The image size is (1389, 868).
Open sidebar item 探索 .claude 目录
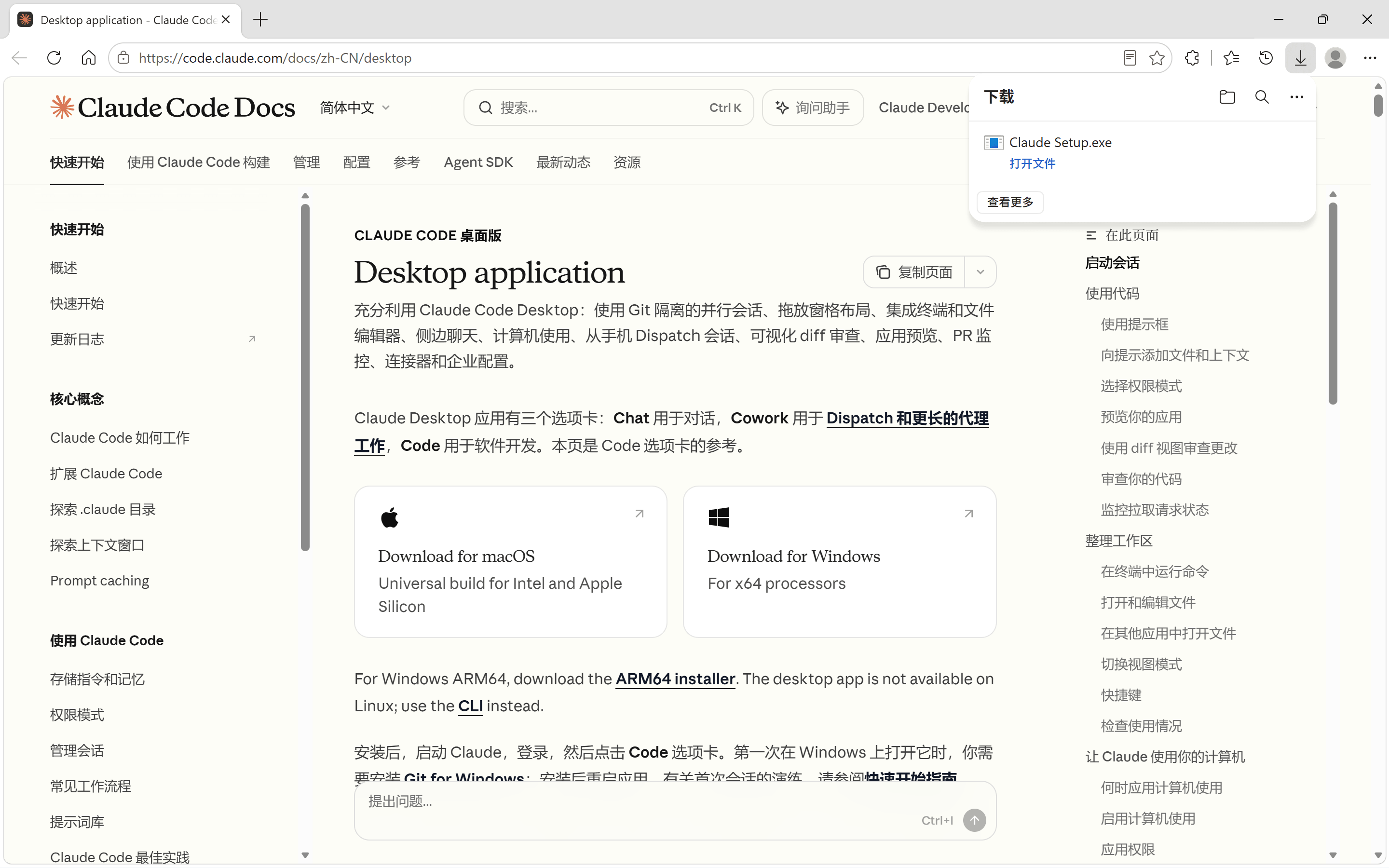[103, 509]
